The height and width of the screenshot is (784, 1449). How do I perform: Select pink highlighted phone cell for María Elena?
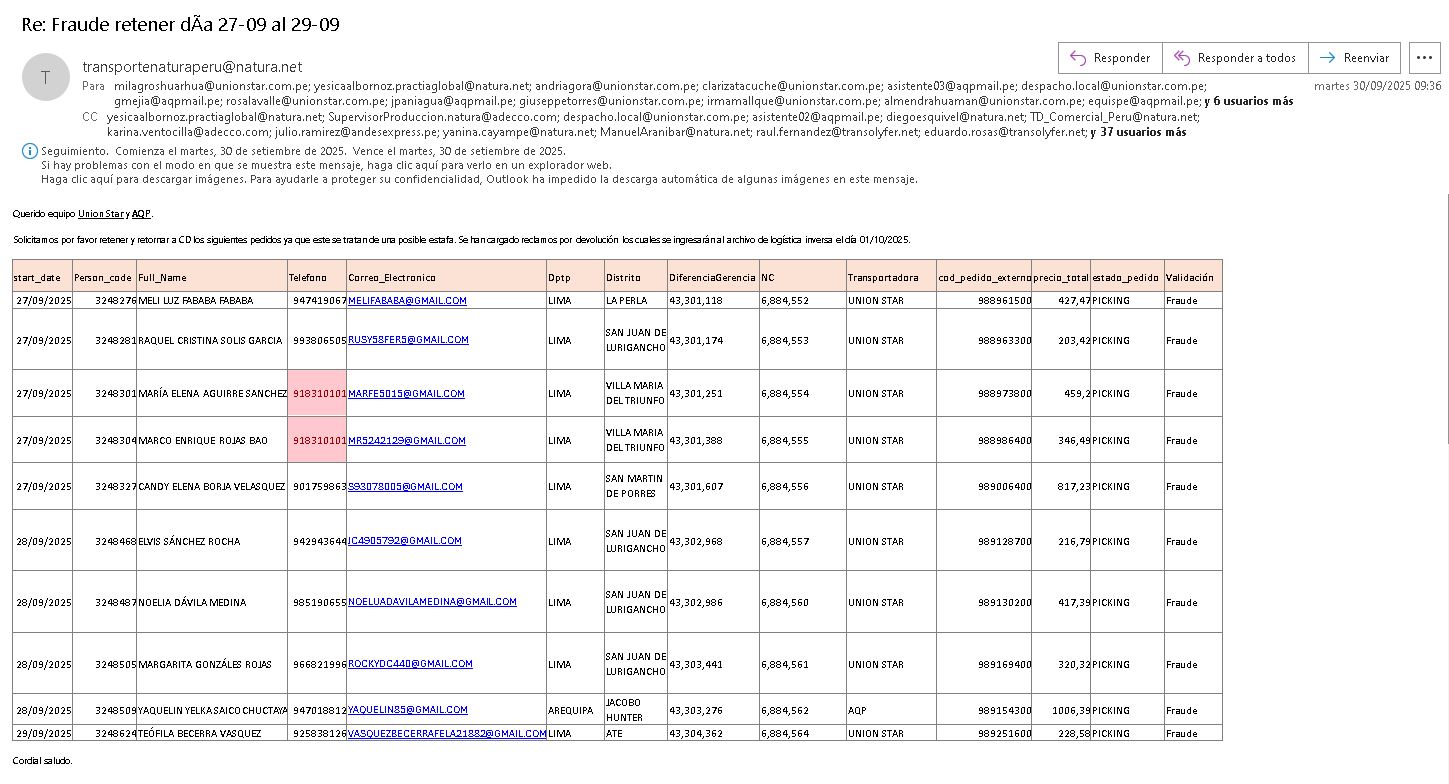coord(318,394)
